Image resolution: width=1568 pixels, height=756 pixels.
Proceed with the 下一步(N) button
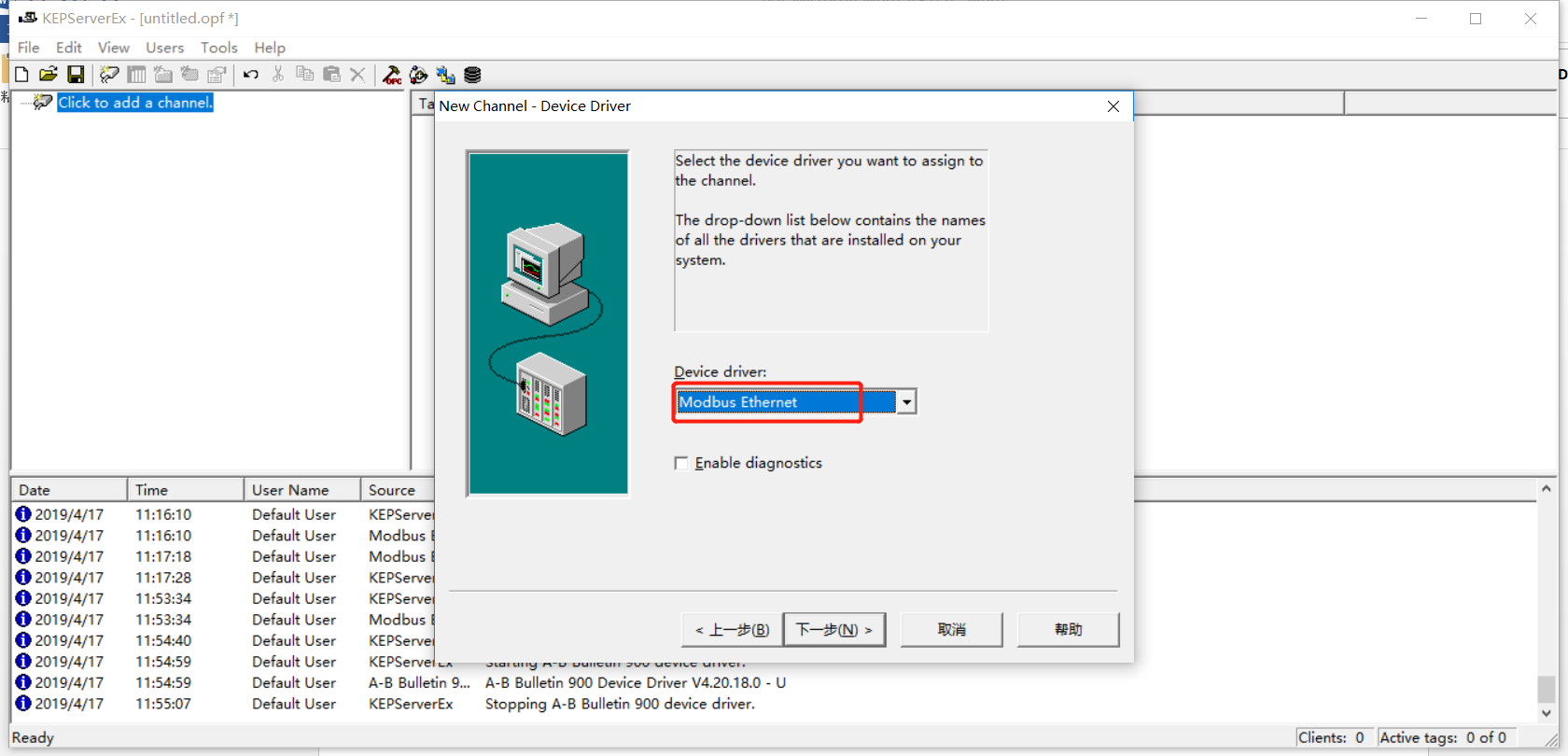pyautogui.click(x=834, y=630)
